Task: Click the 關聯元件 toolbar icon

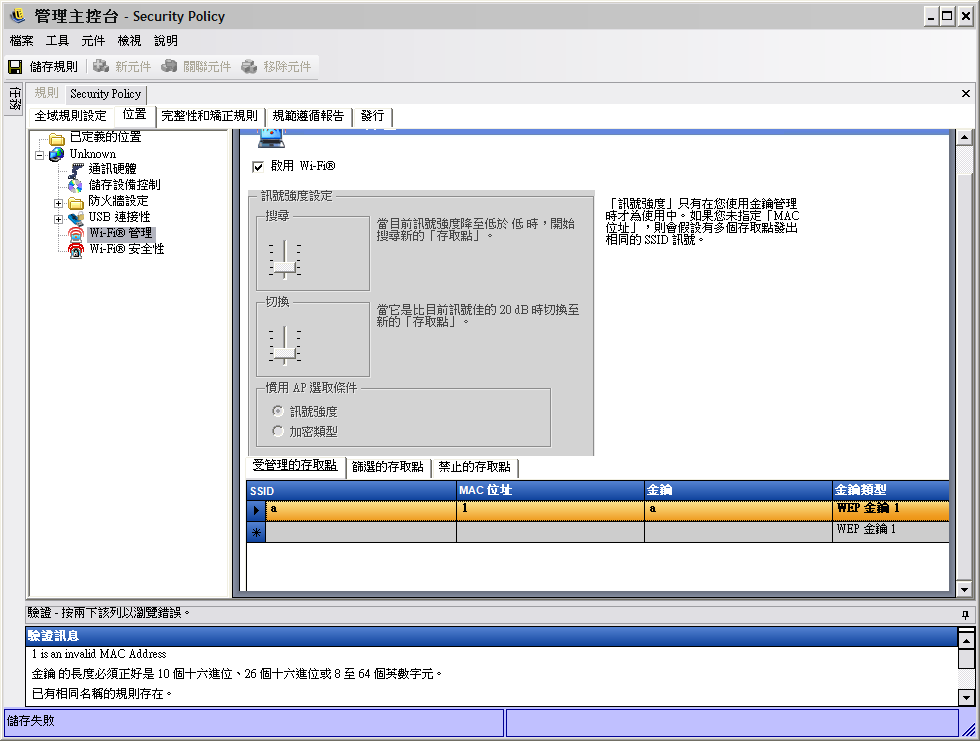Action: pos(169,66)
